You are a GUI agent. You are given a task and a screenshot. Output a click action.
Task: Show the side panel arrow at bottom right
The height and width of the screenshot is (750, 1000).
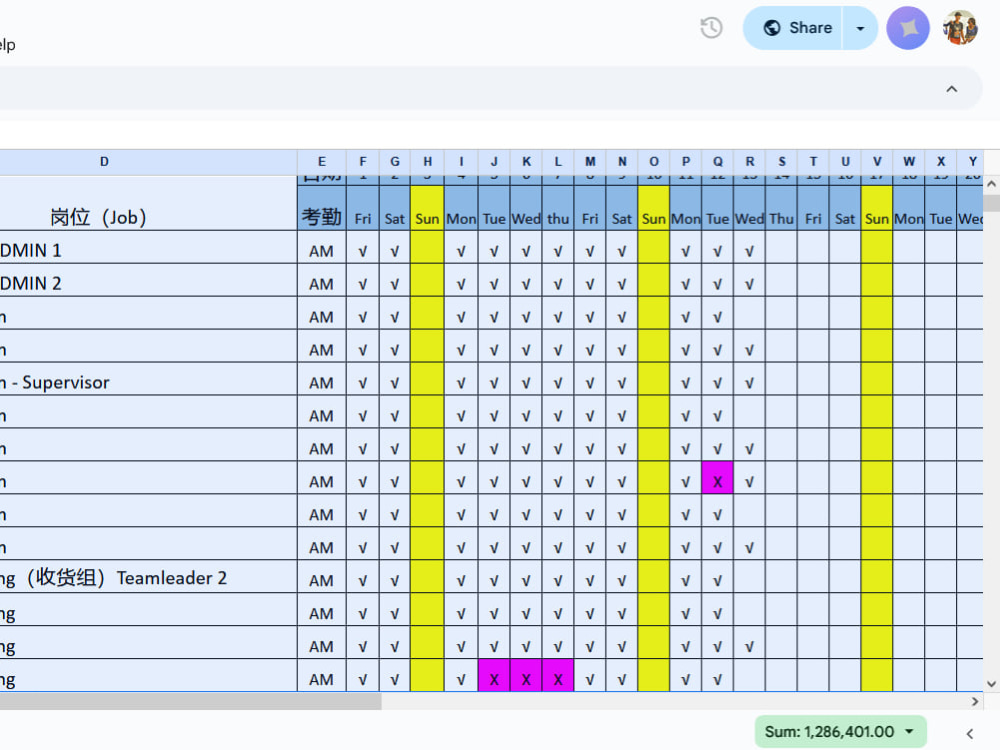(969, 733)
